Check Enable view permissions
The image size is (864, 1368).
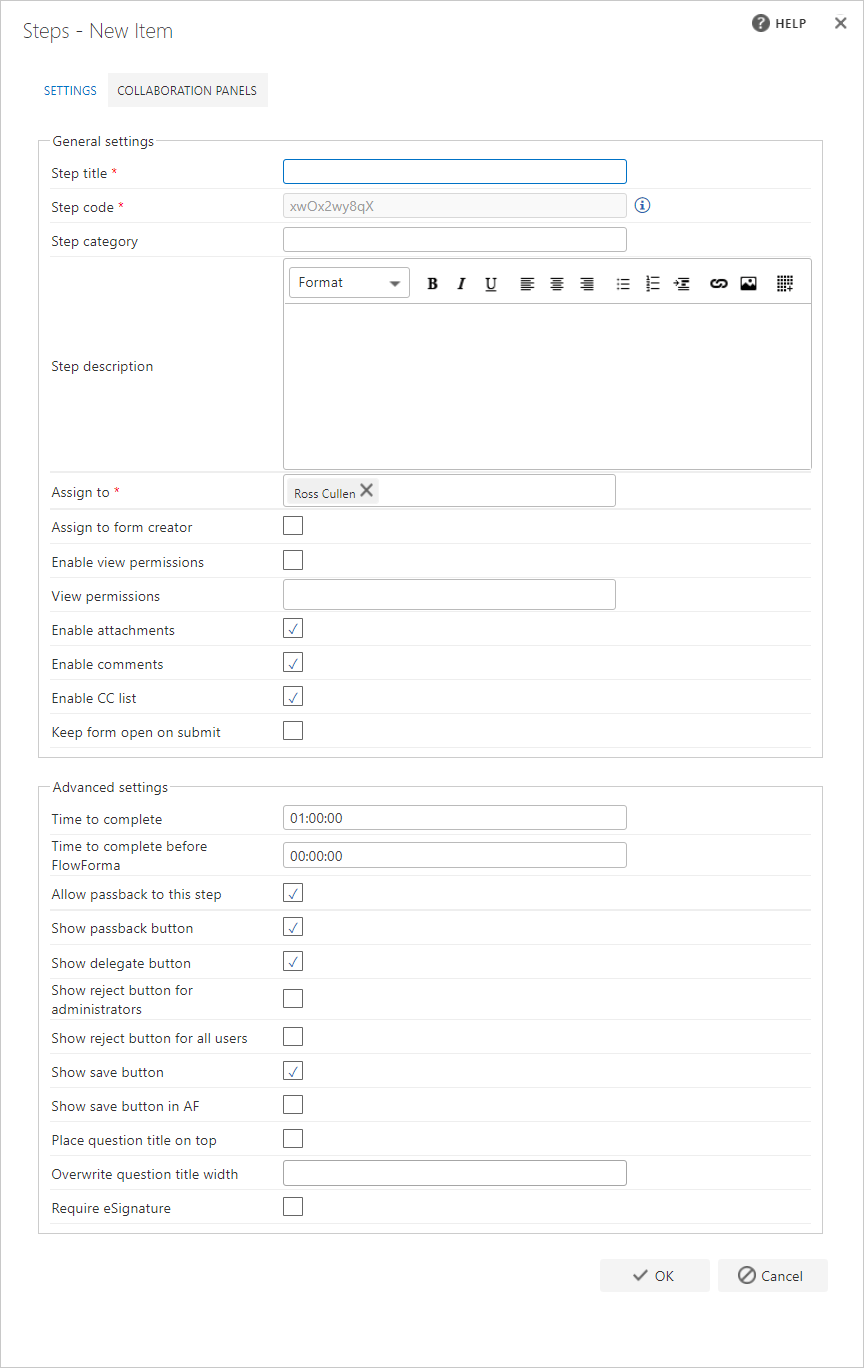tap(293, 560)
